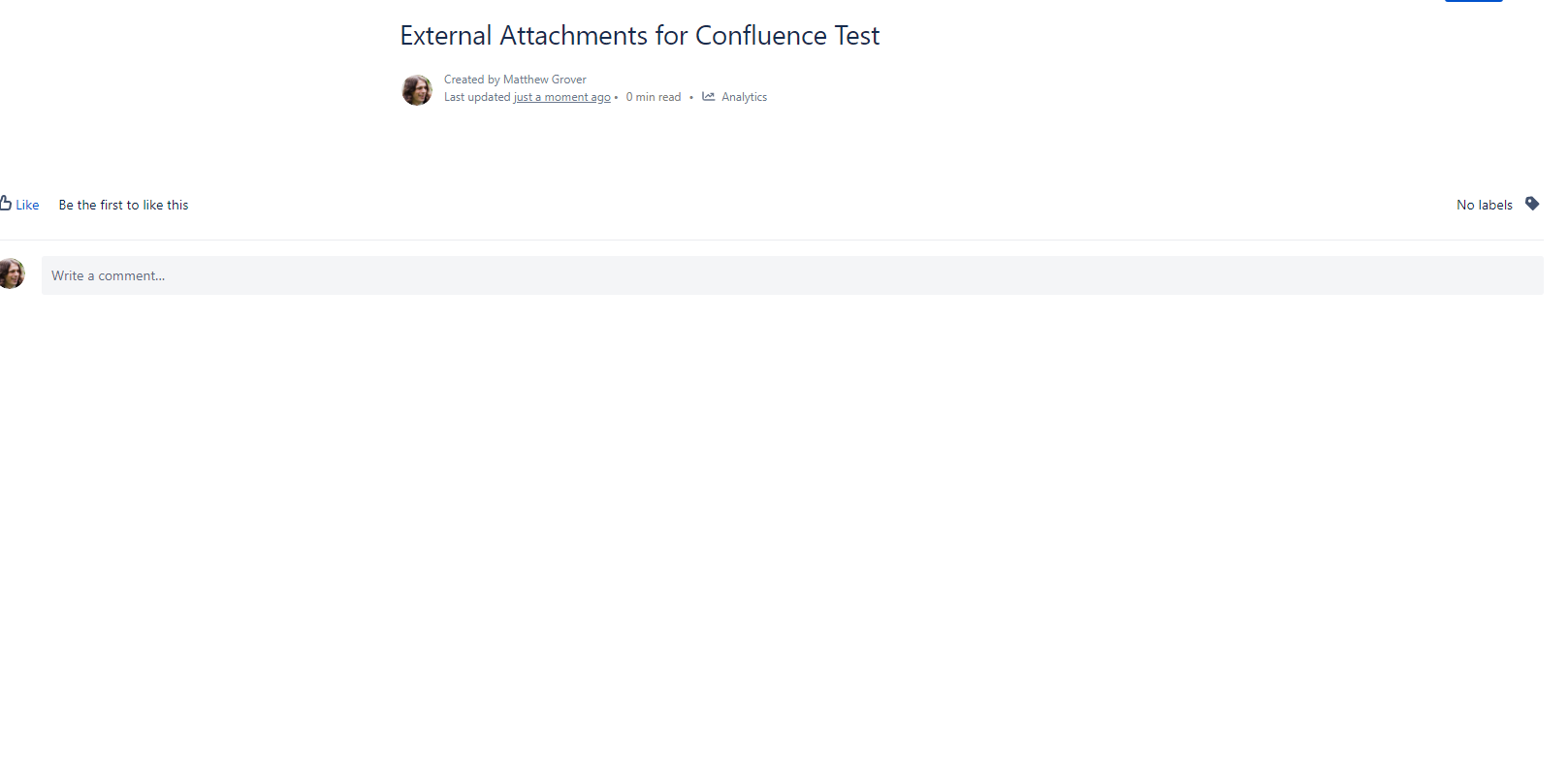
Task: Open author avatar beside Created by line
Action: [417, 90]
